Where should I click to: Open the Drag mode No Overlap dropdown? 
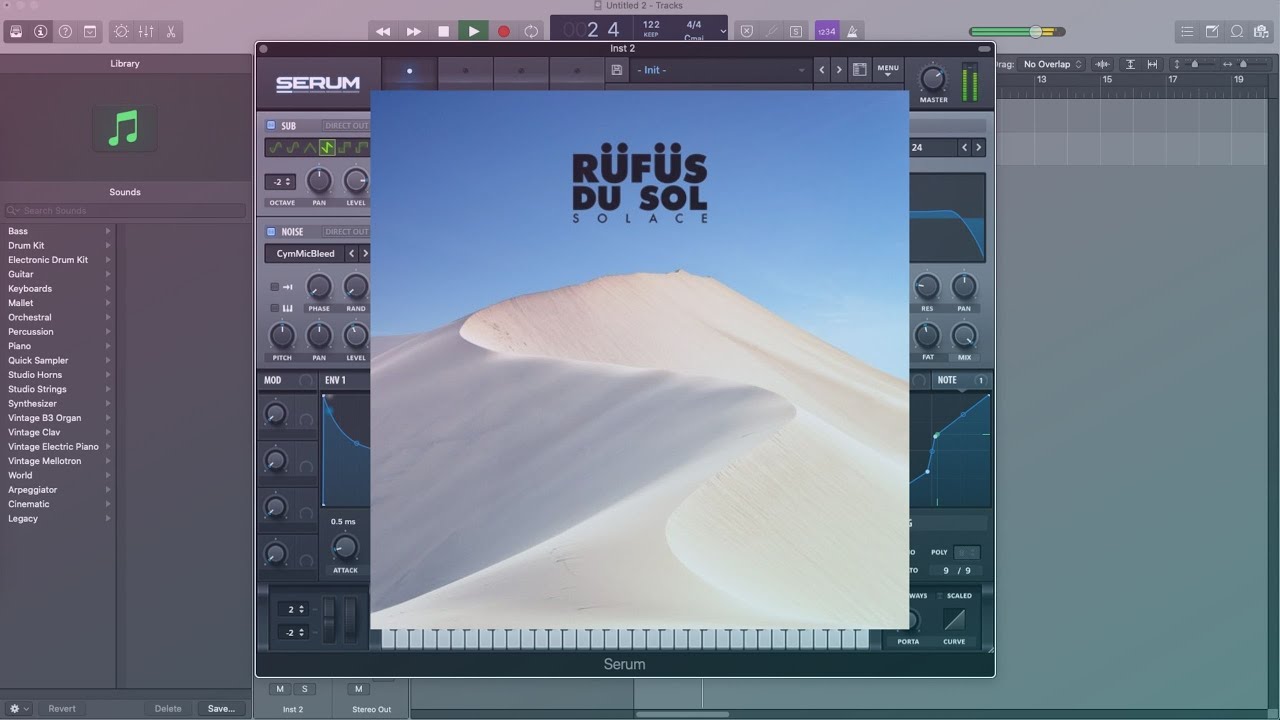coord(1052,64)
